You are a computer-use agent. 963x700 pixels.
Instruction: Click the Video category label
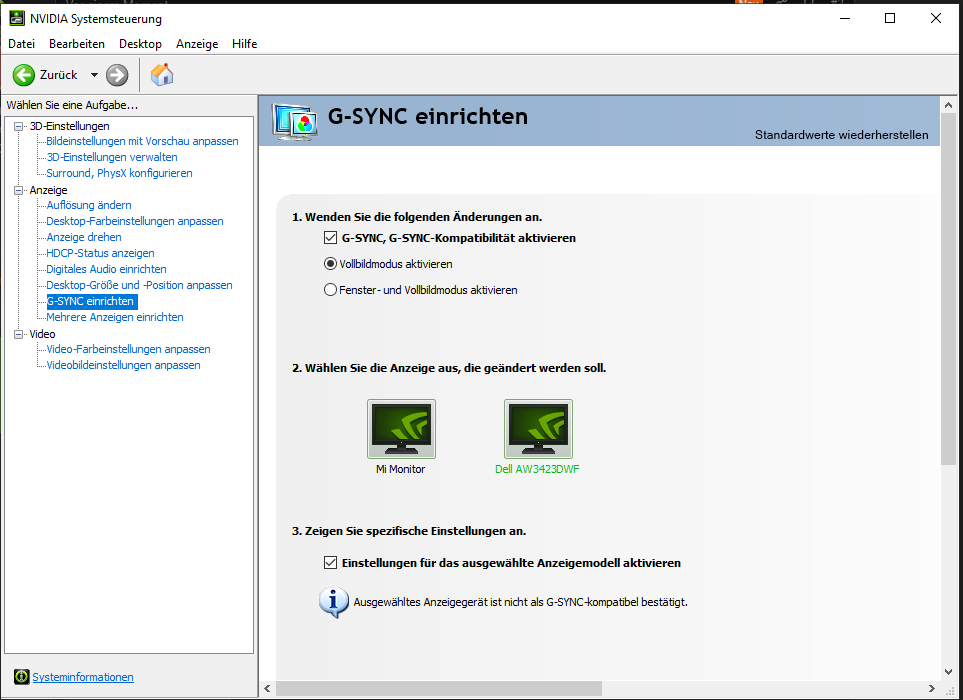click(x=42, y=334)
